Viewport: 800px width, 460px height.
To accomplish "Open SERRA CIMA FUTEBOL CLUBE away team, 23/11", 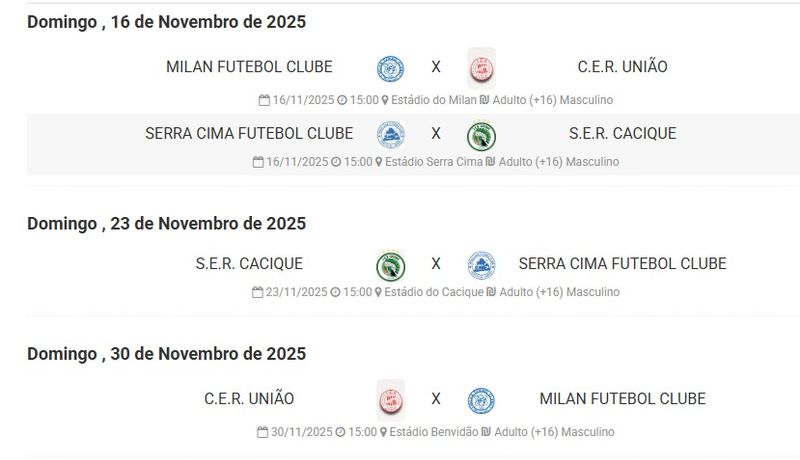I will coord(622,264).
